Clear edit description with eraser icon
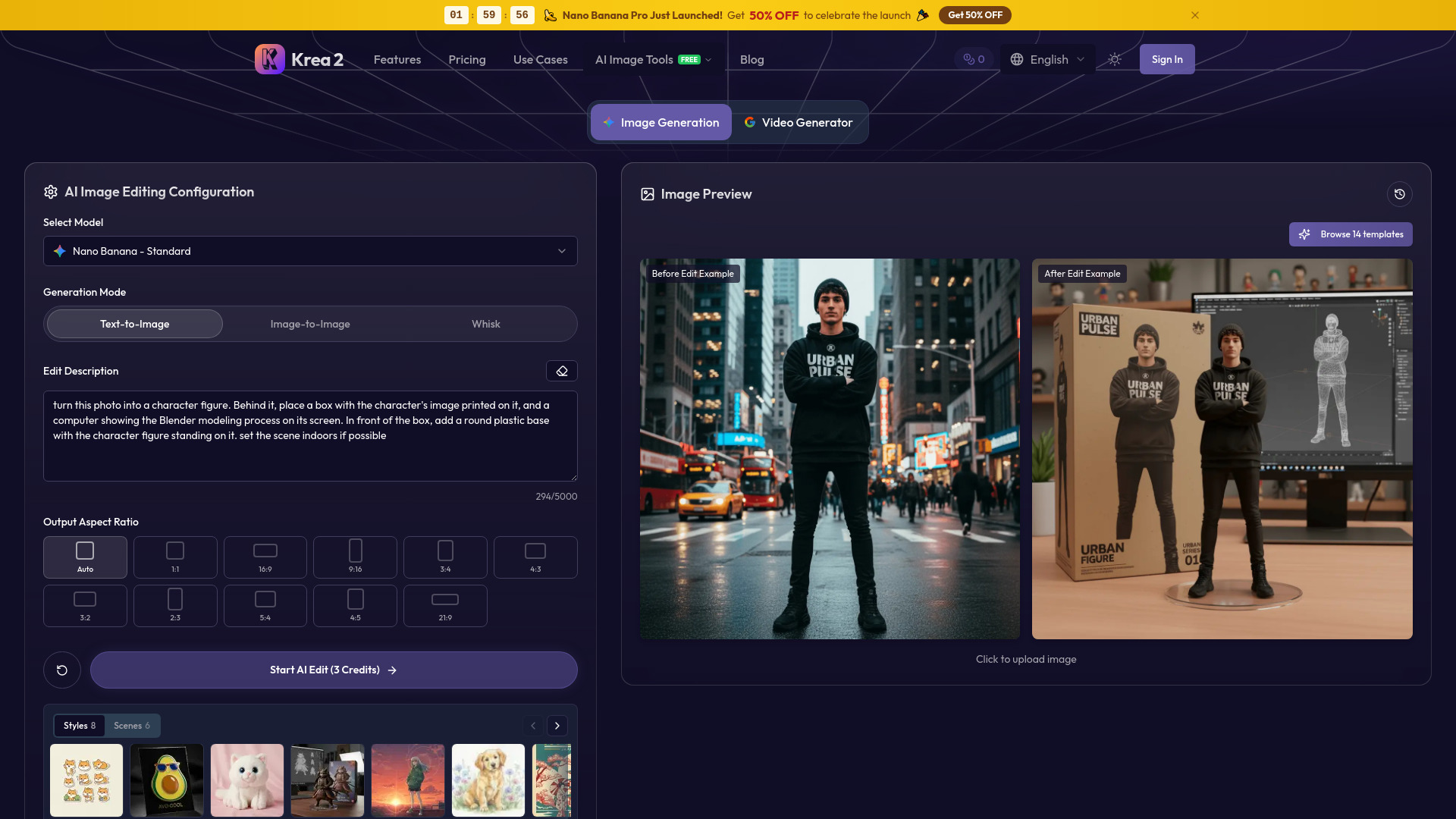This screenshot has width=1456, height=819. coord(562,371)
